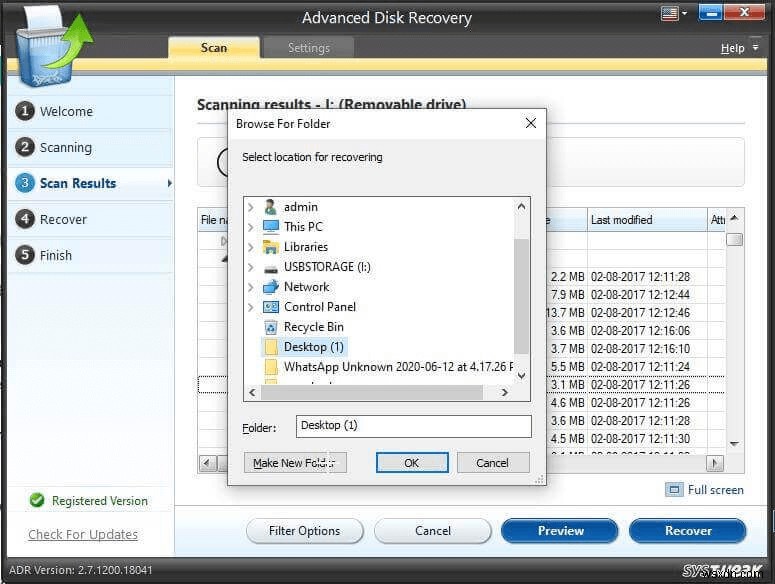Select the row modified 02-08-2017 12:16:06

click(x=462, y=331)
